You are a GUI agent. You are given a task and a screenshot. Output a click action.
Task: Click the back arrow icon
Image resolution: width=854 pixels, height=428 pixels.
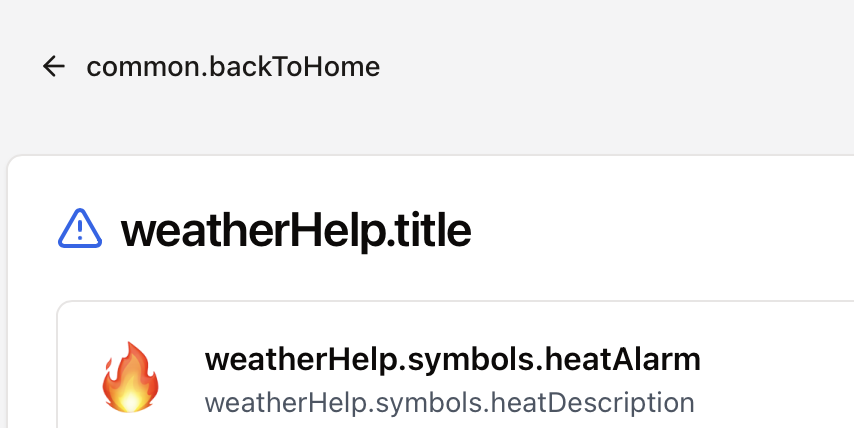(53, 67)
